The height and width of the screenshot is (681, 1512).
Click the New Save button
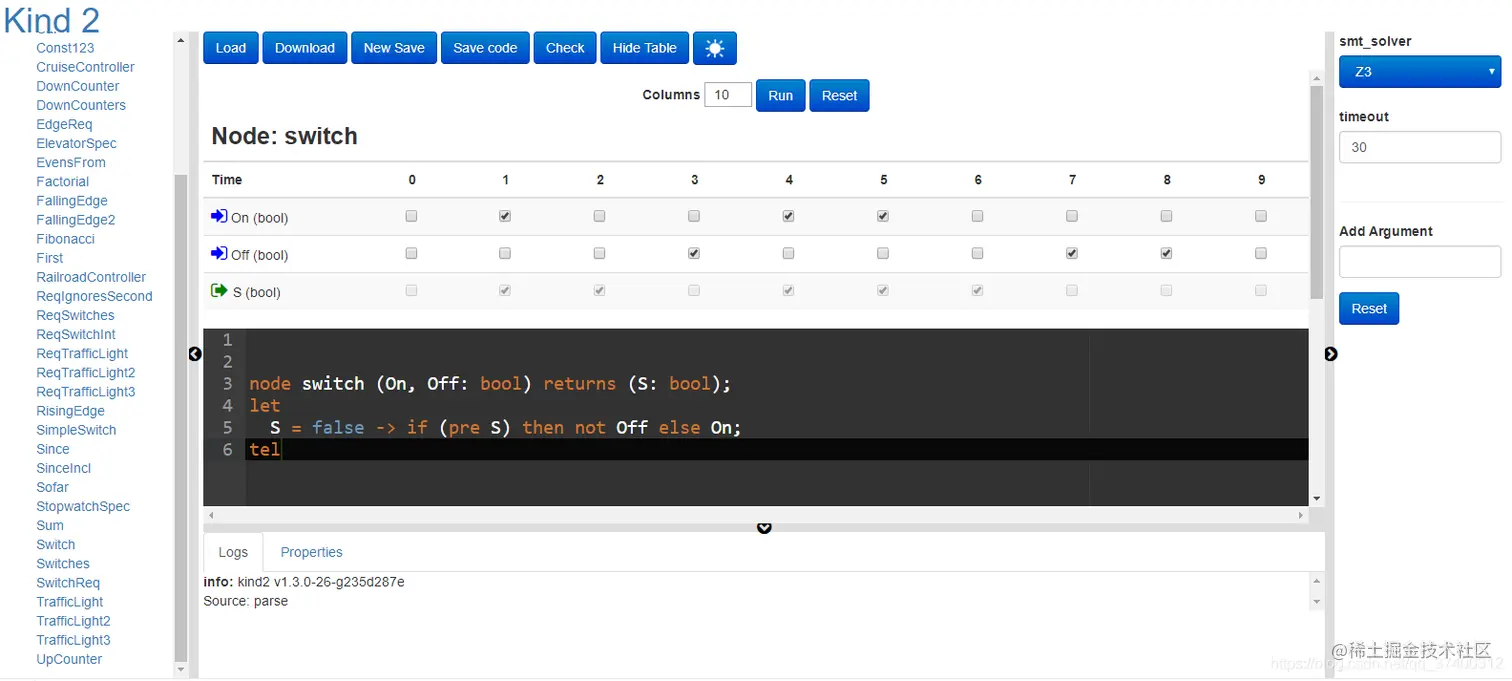pos(394,48)
